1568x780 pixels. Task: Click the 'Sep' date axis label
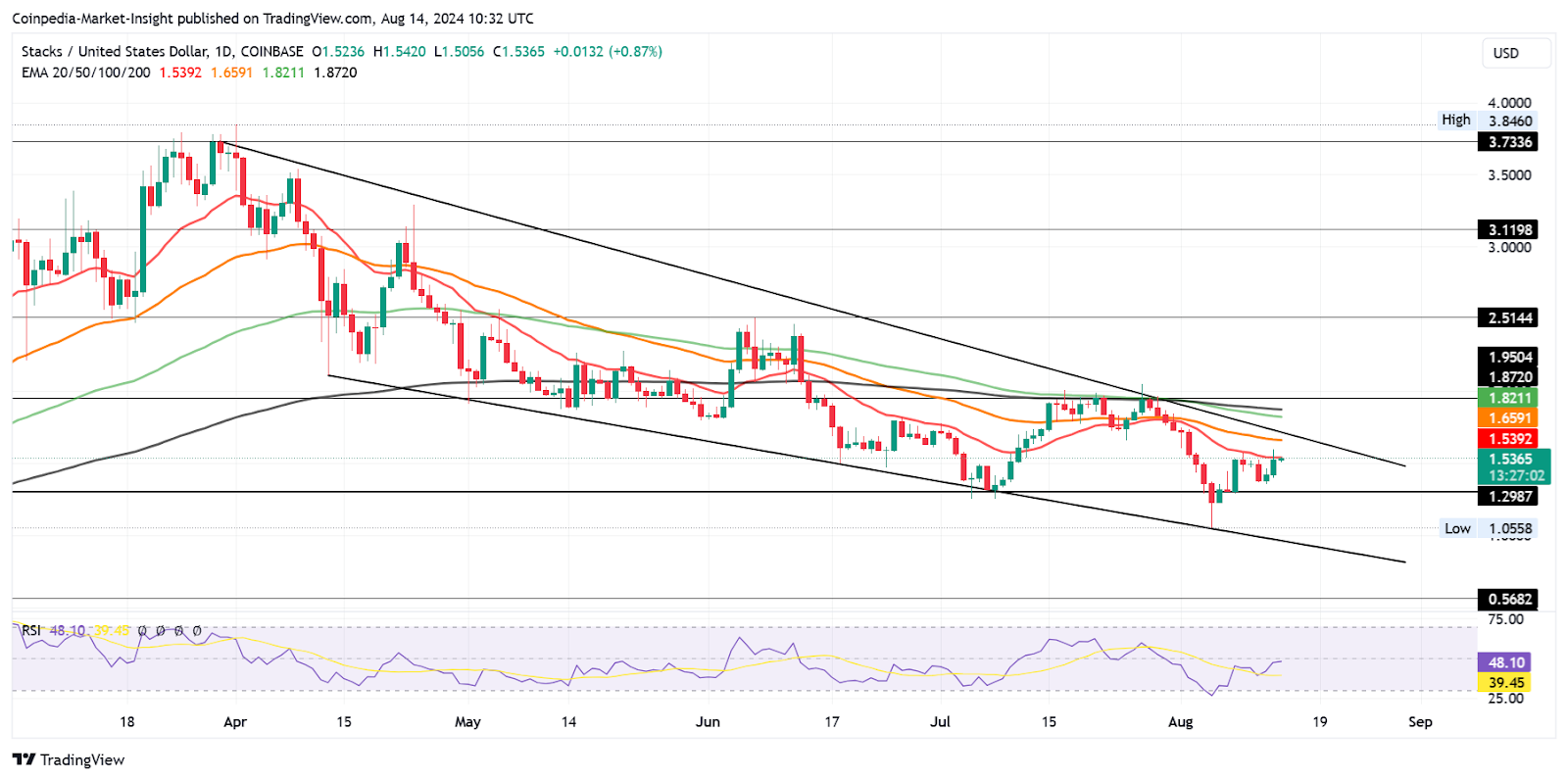(1420, 722)
